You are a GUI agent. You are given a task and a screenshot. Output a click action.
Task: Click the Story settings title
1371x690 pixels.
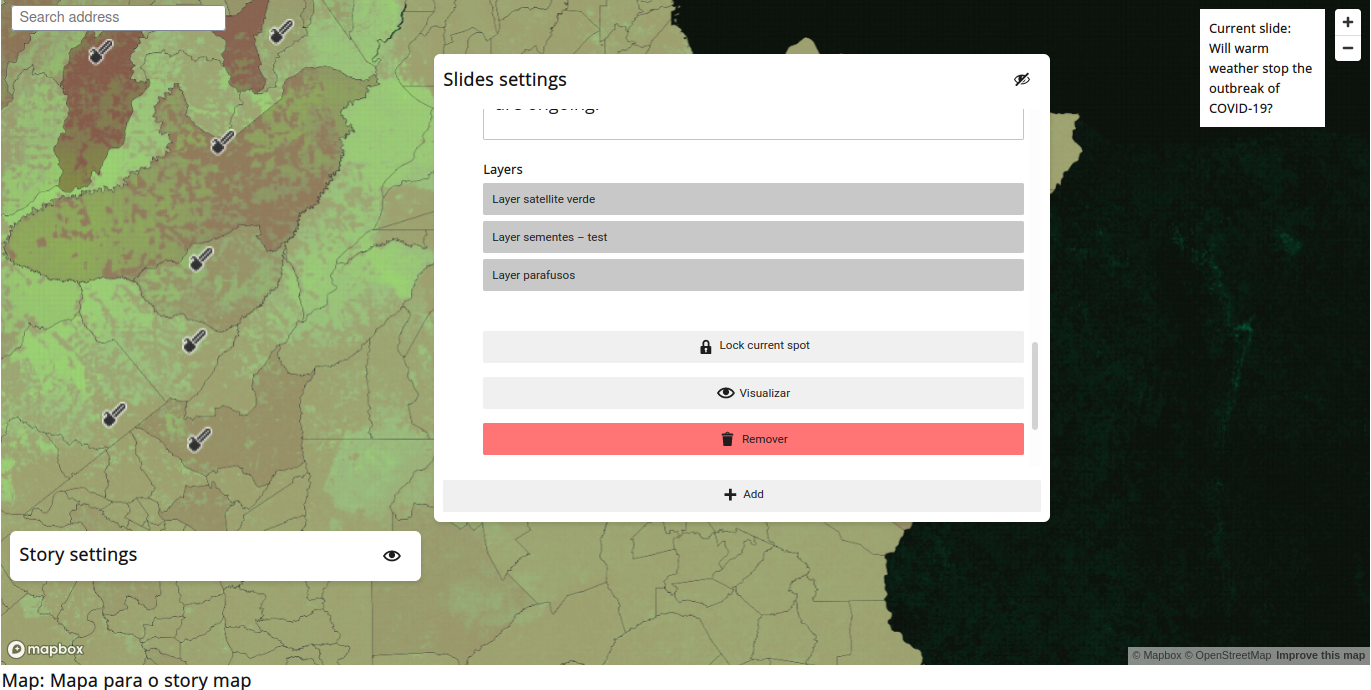click(78, 555)
